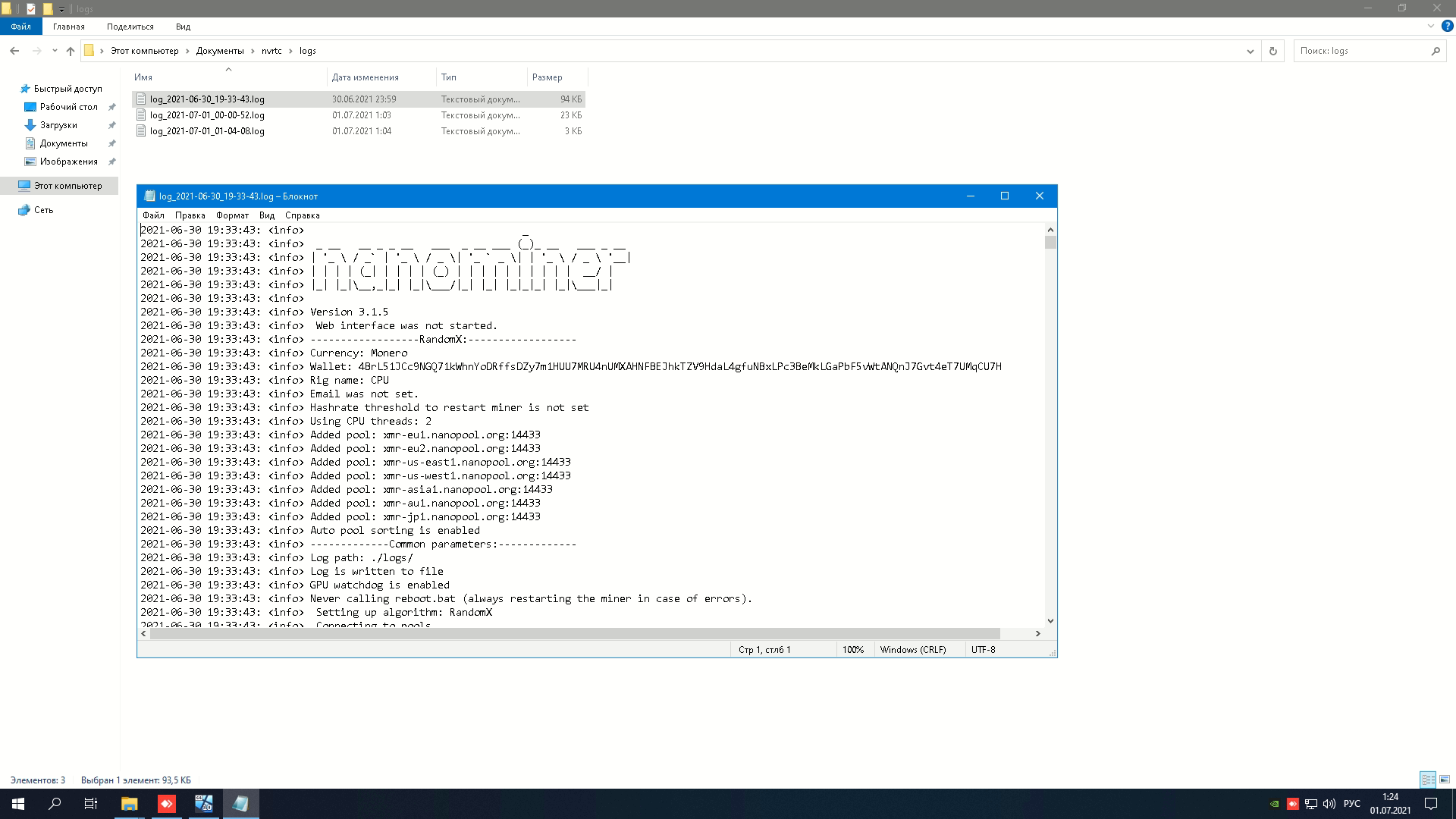The height and width of the screenshot is (819, 1456).
Task: Click 'Этот компьютер' breadcrumb in address bar
Action: coord(145,51)
